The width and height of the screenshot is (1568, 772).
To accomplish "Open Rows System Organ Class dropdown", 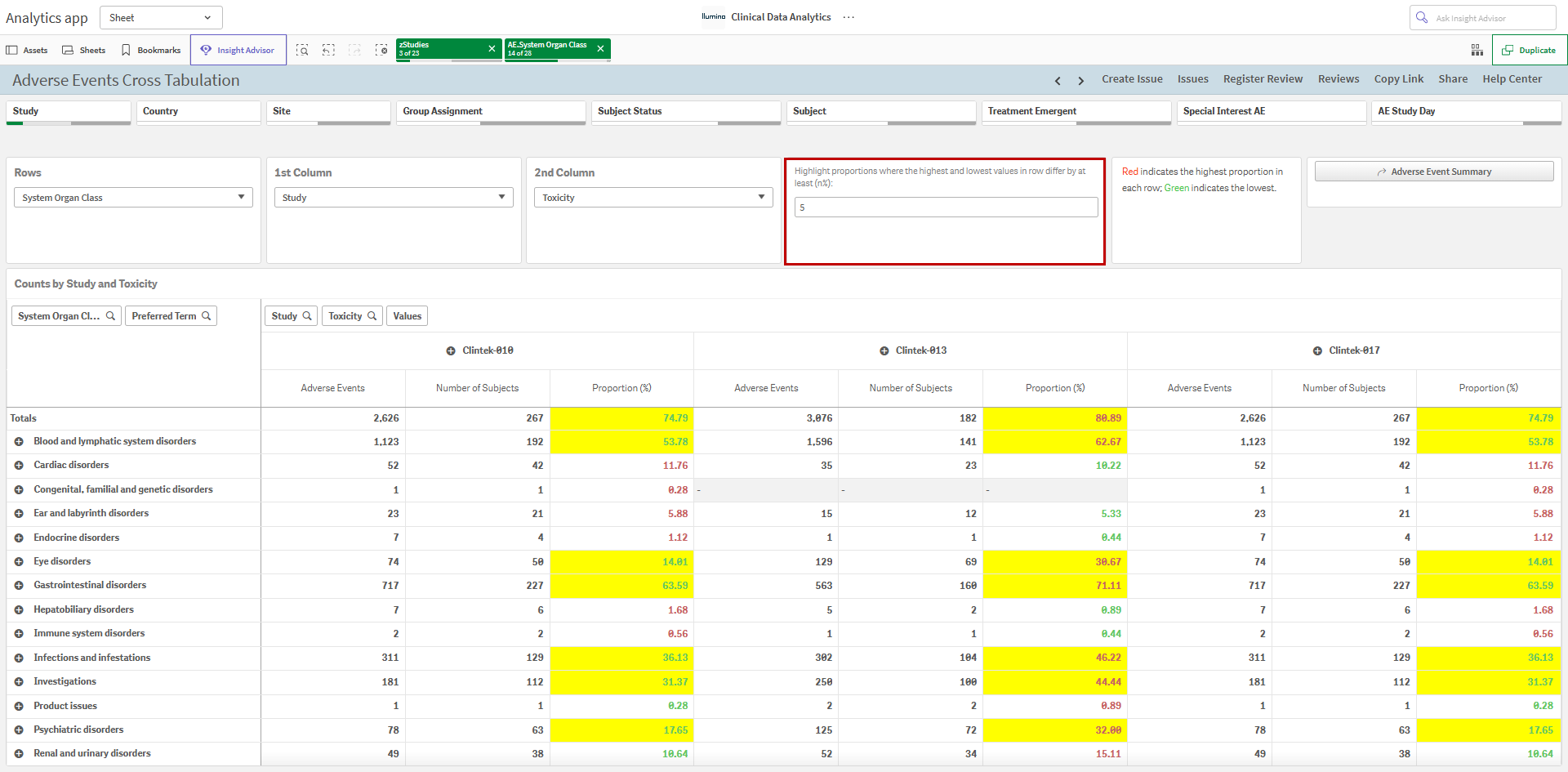I will 133,198.
